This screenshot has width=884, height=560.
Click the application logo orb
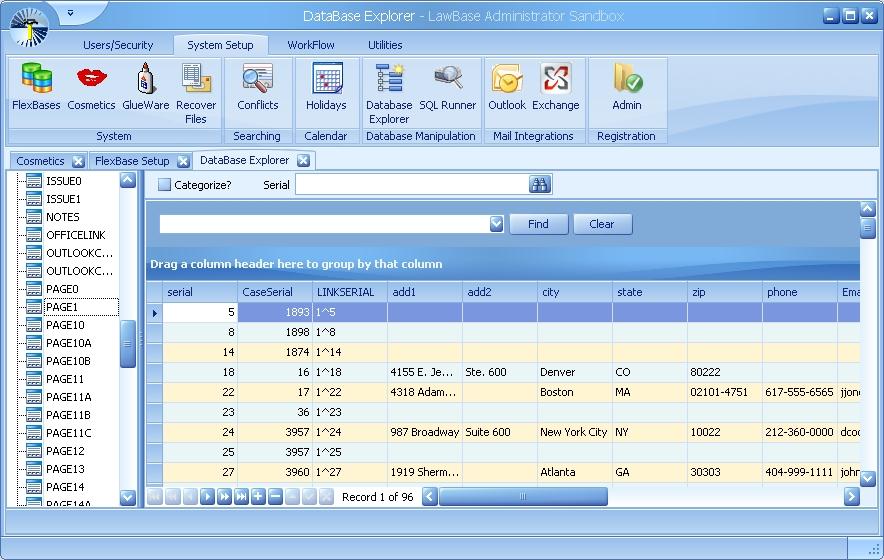(x=29, y=27)
